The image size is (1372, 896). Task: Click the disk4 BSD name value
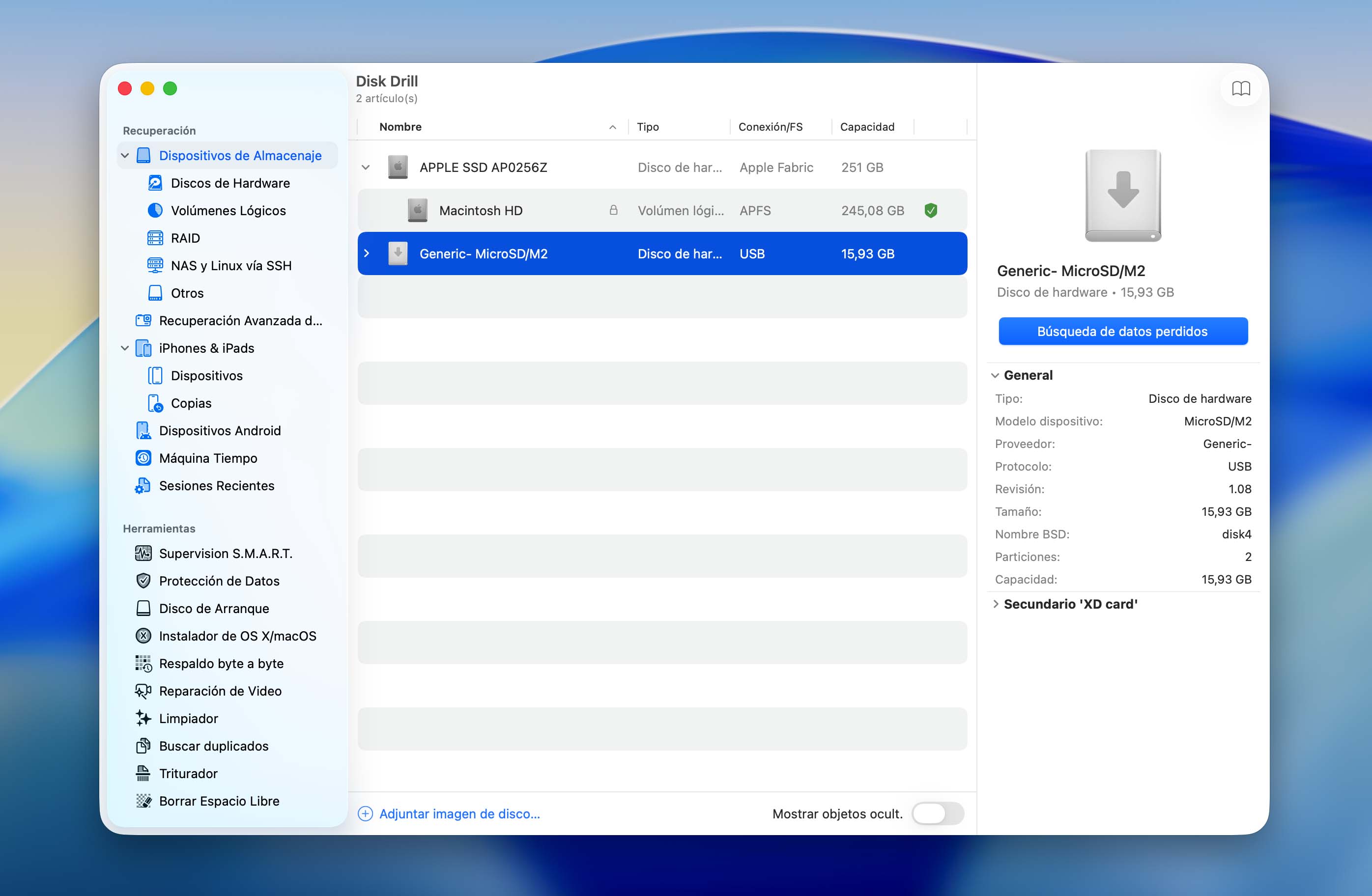(x=1236, y=534)
